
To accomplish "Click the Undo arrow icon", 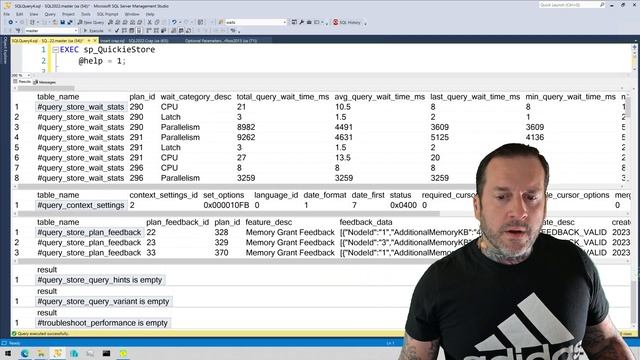I will (174, 22).
